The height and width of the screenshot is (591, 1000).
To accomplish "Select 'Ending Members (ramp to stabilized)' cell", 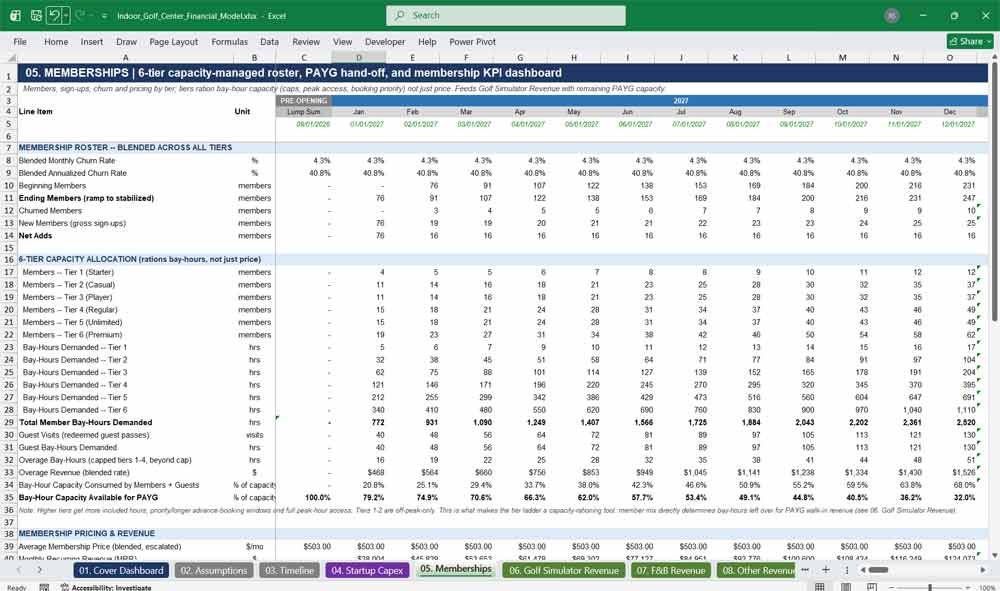I will tap(126, 198).
